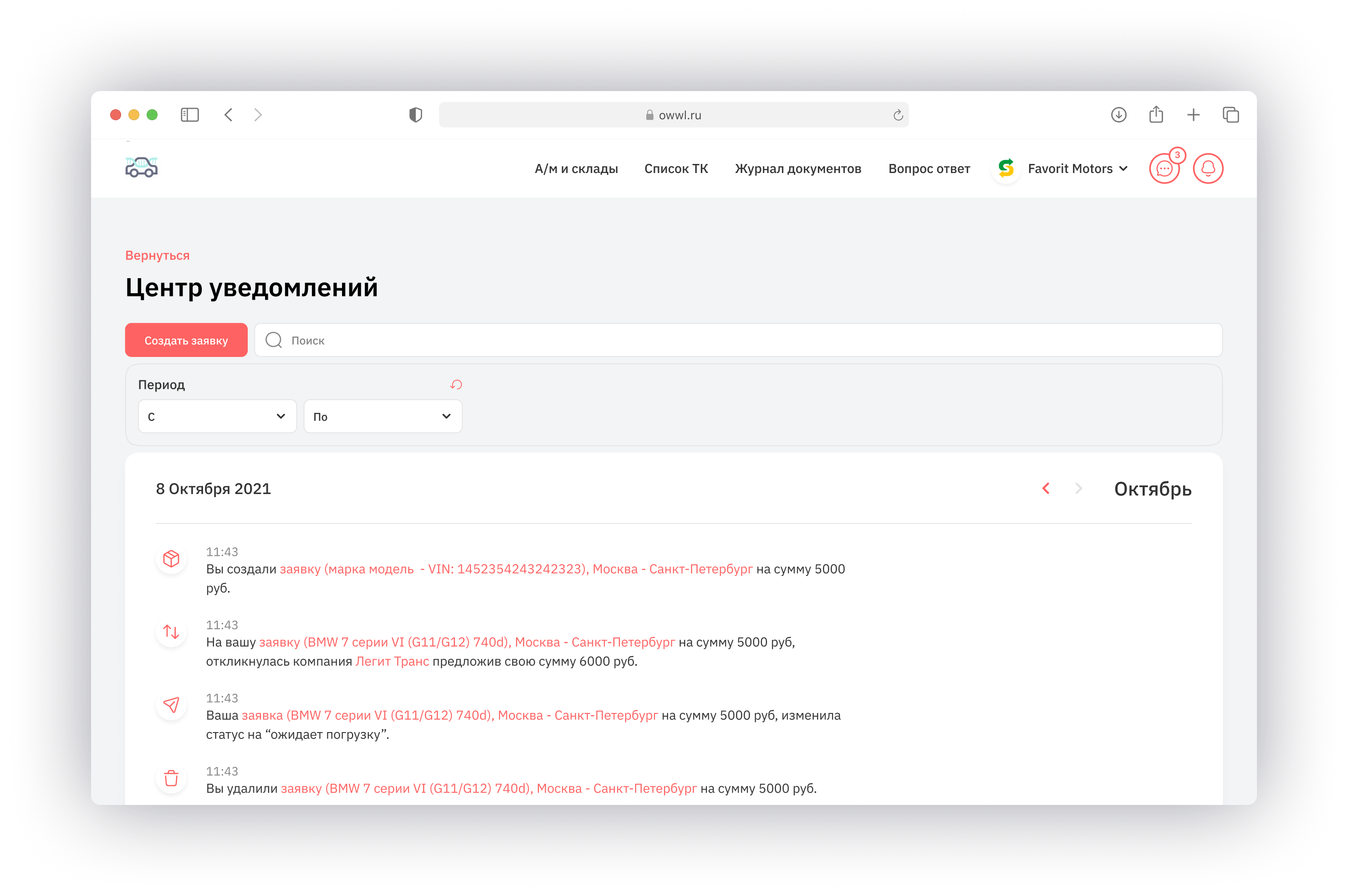Open the 'С' start date dropdown
1348x896 pixels.
[217, 416]
